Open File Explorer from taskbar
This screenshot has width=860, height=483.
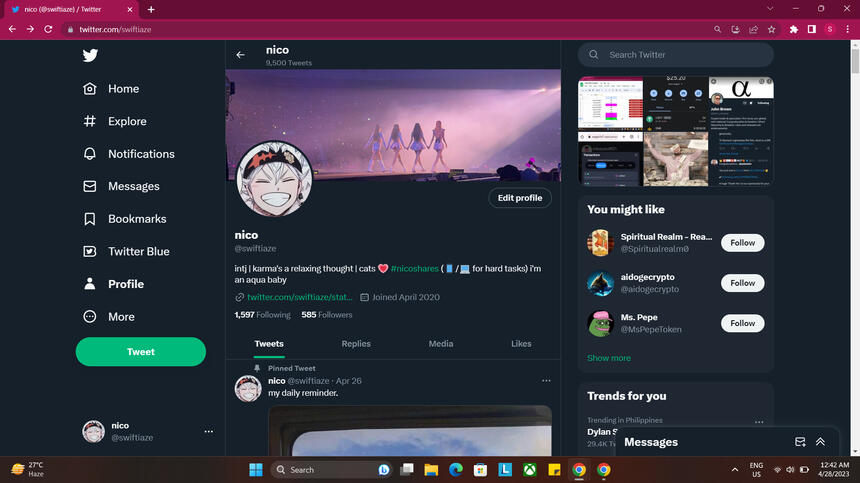click(431, 470)
